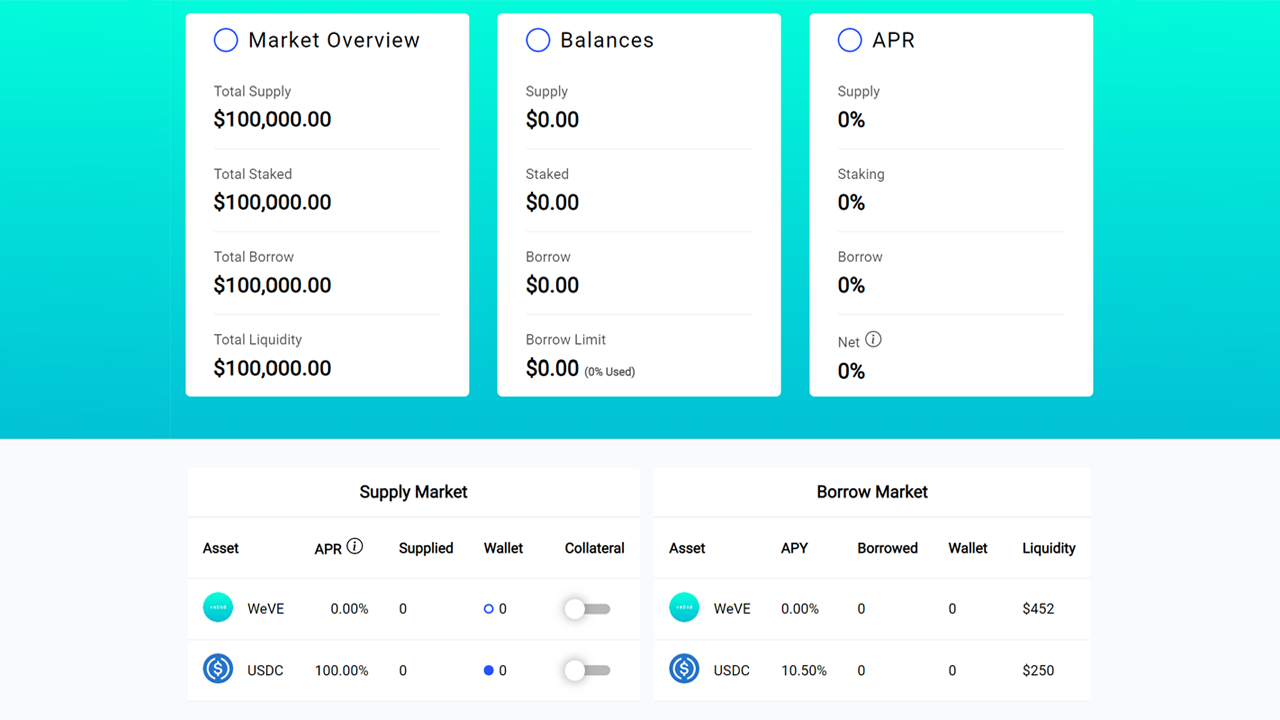
Task: Click the USDC wallet balance dot in Supply Market
Action: tap(489, 670)
